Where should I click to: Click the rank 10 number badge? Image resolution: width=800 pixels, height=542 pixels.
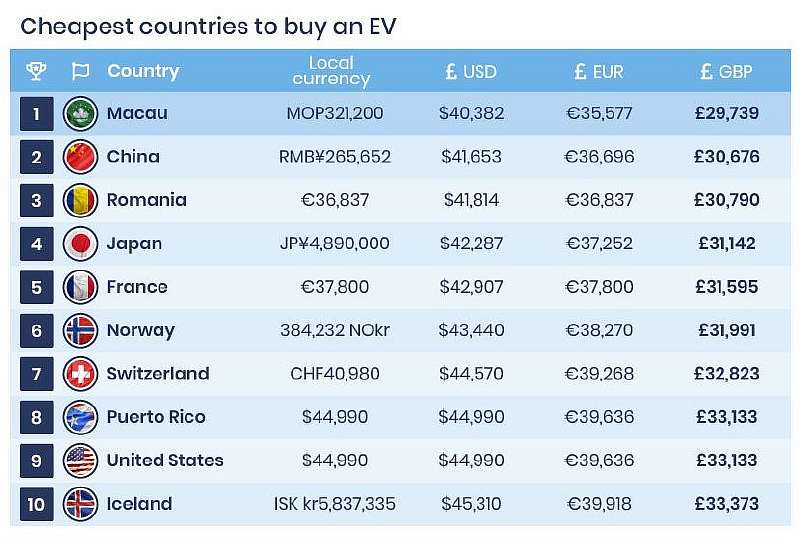point(36,504)
